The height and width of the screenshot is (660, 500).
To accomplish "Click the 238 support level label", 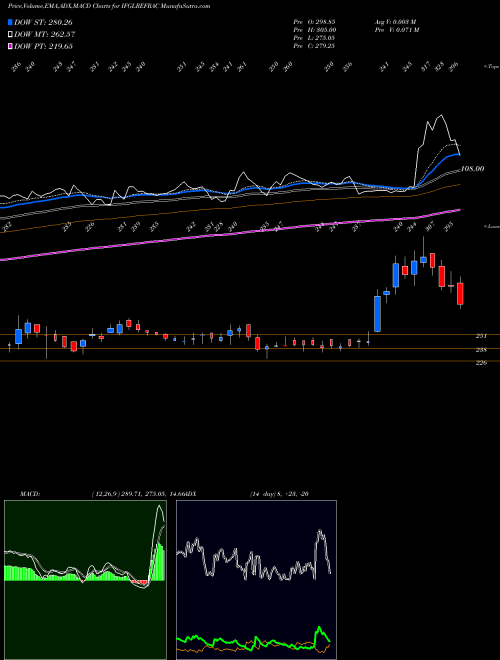I will coord(481,350).
